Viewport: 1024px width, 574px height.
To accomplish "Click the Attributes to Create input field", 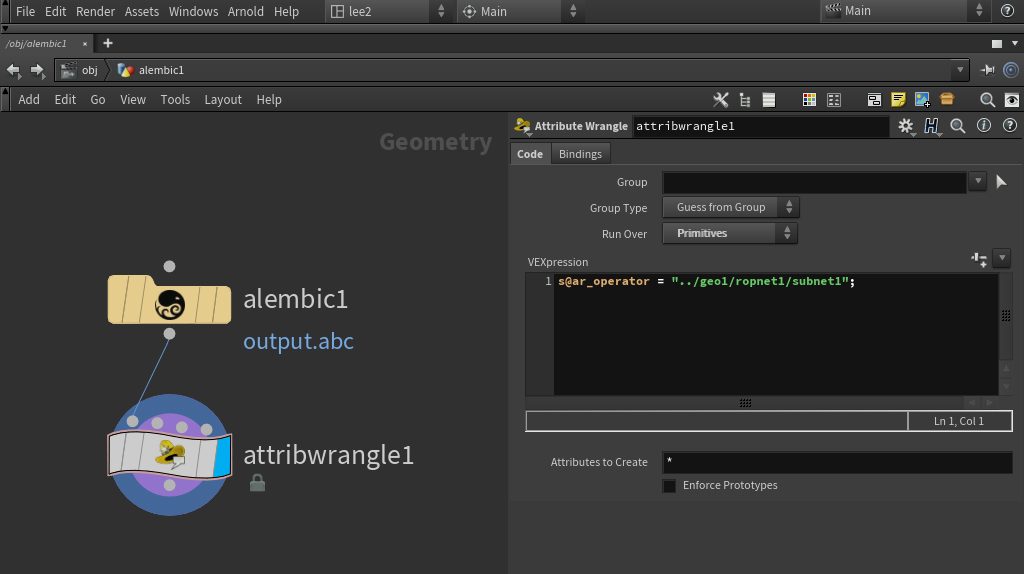I will [836, 463].
